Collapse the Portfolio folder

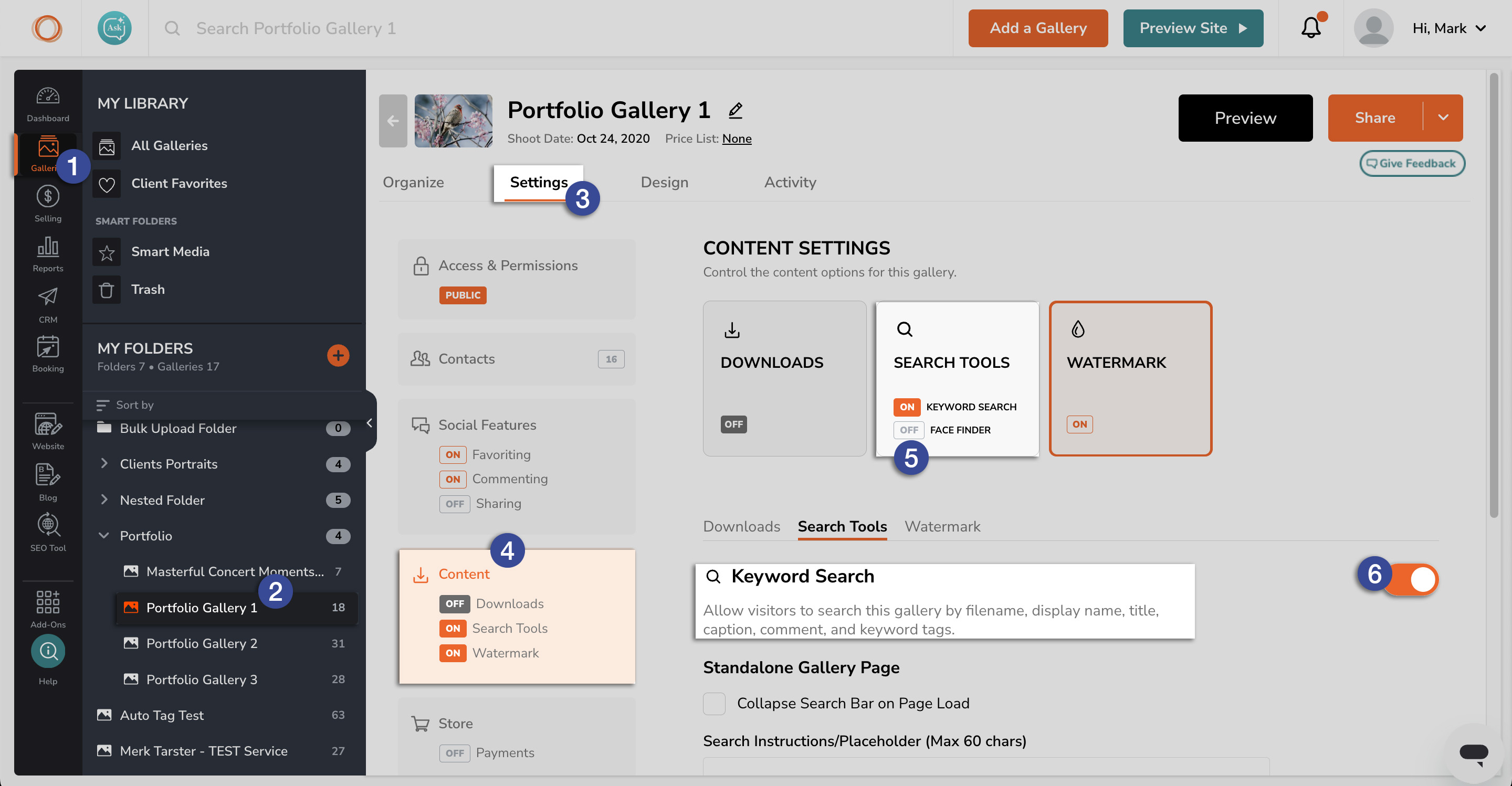click(104, 536)
